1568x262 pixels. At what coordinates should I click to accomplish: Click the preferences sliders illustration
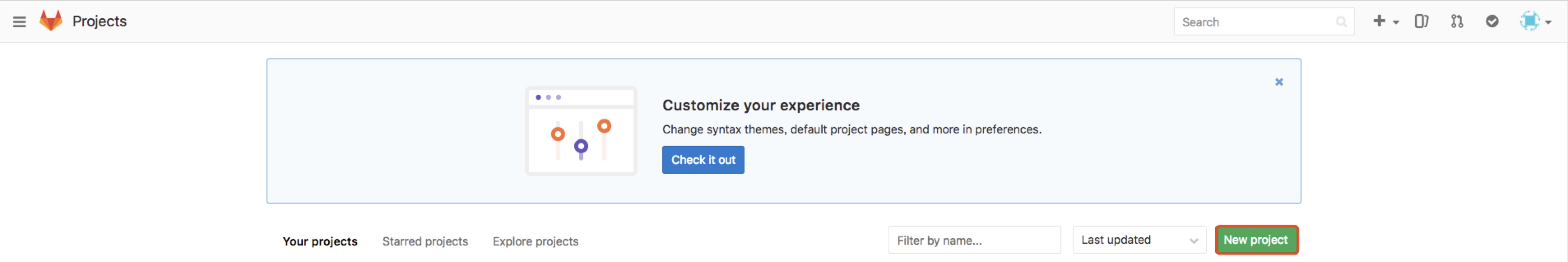coord(581,131)
